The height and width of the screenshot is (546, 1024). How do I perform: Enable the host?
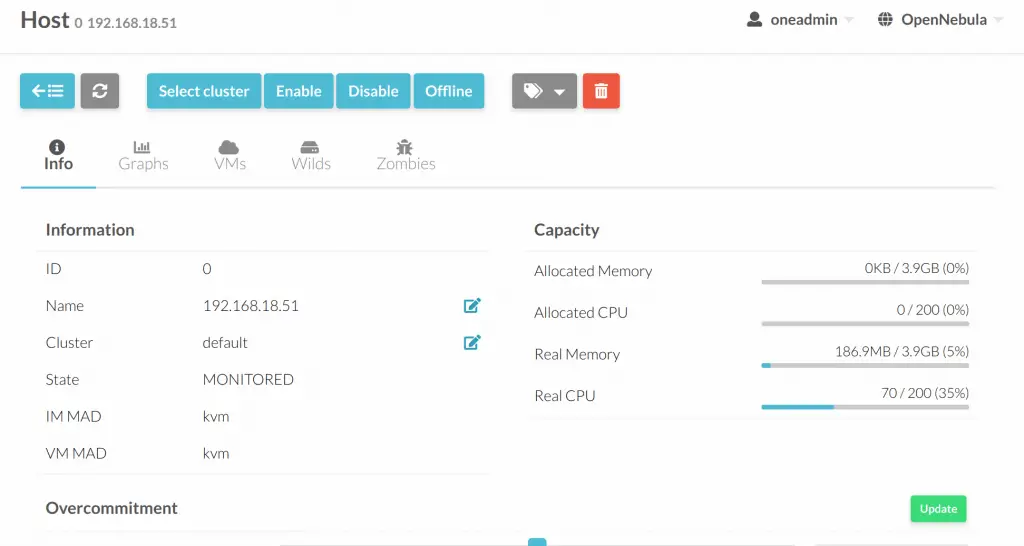(298, 91)
